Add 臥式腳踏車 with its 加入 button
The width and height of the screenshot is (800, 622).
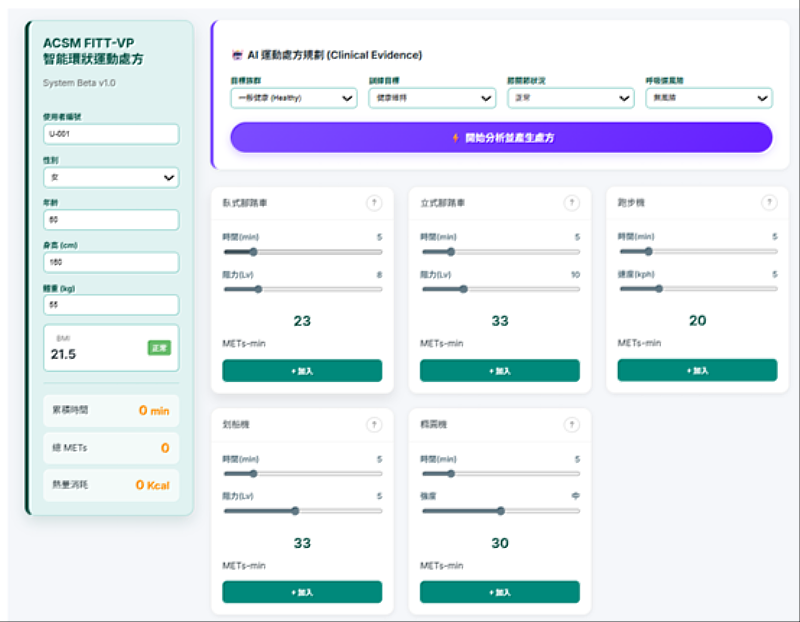tap(302, 370)
